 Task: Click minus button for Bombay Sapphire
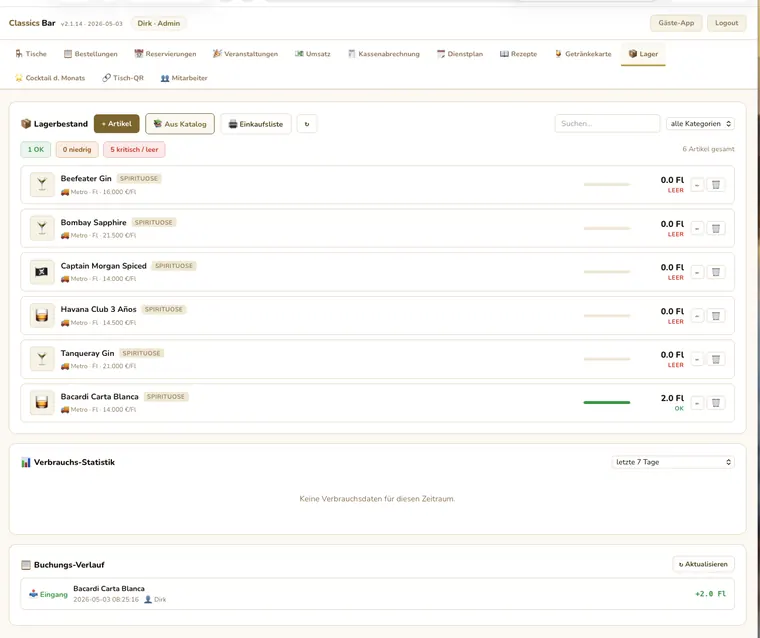[697, 228]
